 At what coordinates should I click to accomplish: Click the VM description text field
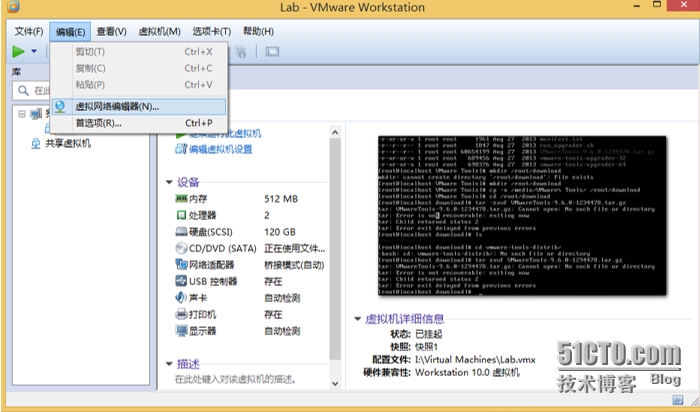pyautogui.click(x=235, y=379)
